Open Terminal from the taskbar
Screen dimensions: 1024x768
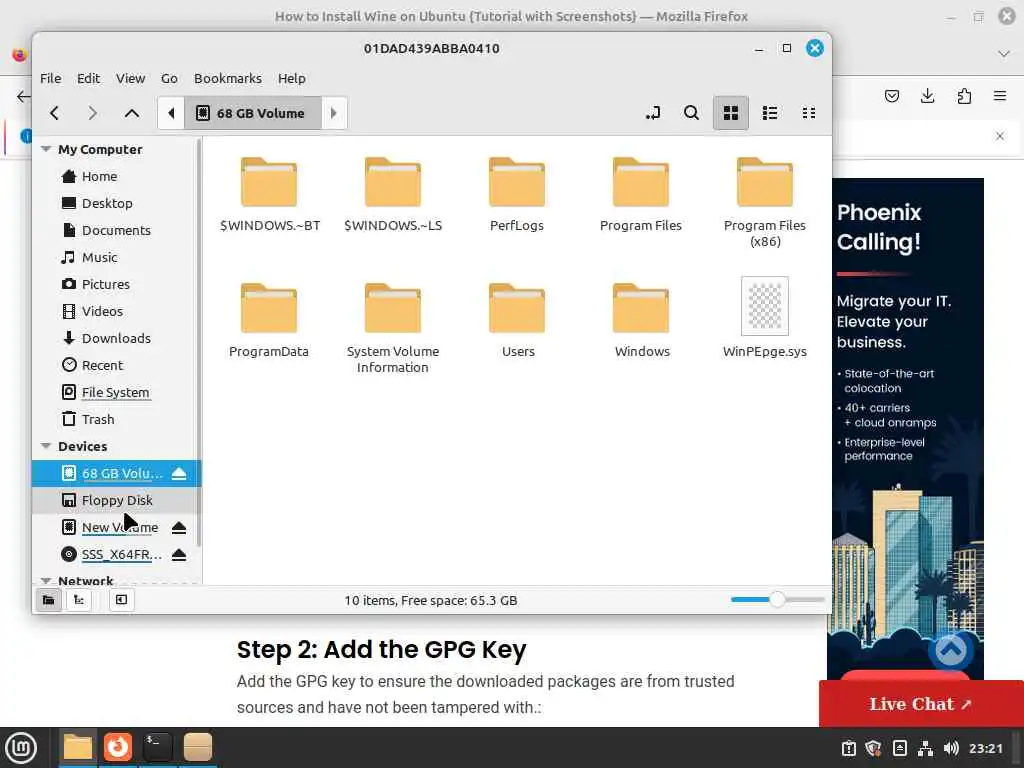[157, 747]
